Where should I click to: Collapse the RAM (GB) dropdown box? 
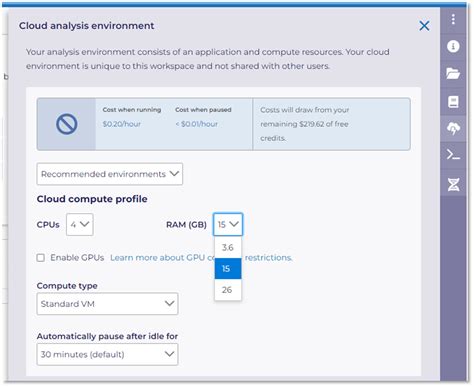(228, 225)
